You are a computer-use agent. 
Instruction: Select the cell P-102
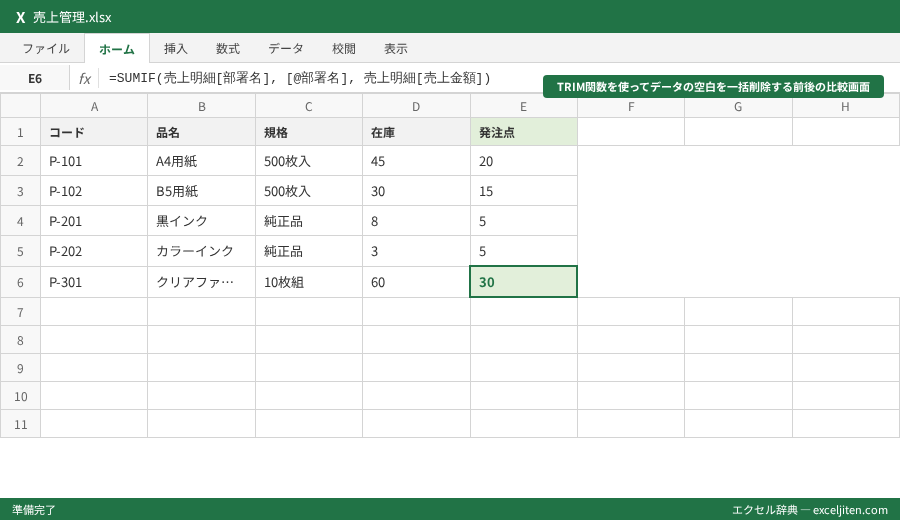tap(94, 191)
